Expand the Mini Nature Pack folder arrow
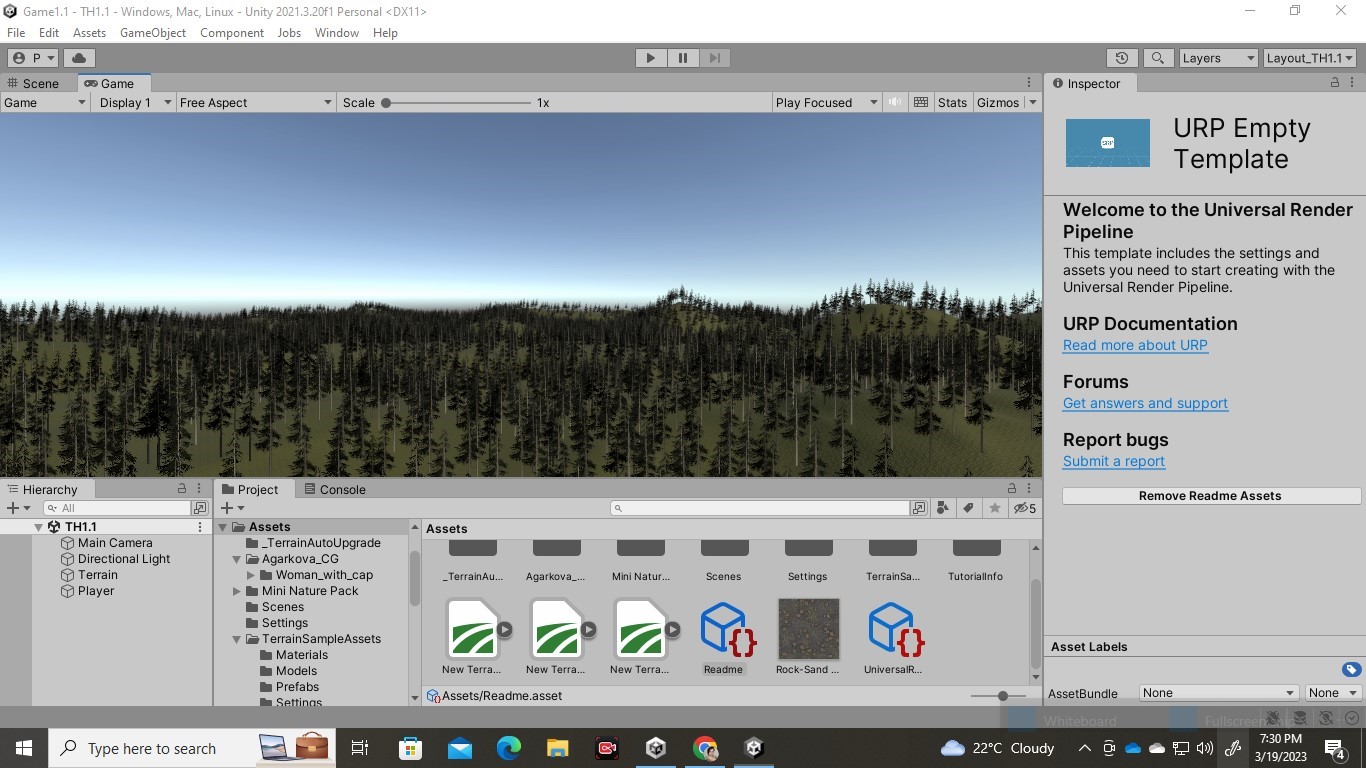Screen dimensions: 1366x768 tap(238, 591)
